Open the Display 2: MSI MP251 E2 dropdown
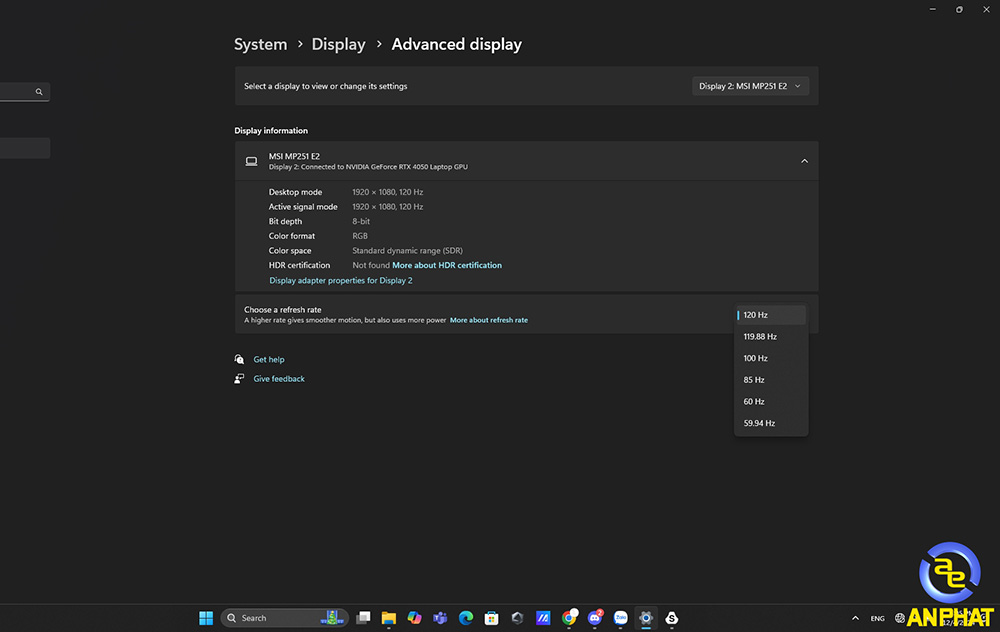The width and height of the screenshot is (1000, 632). point(750,86)
